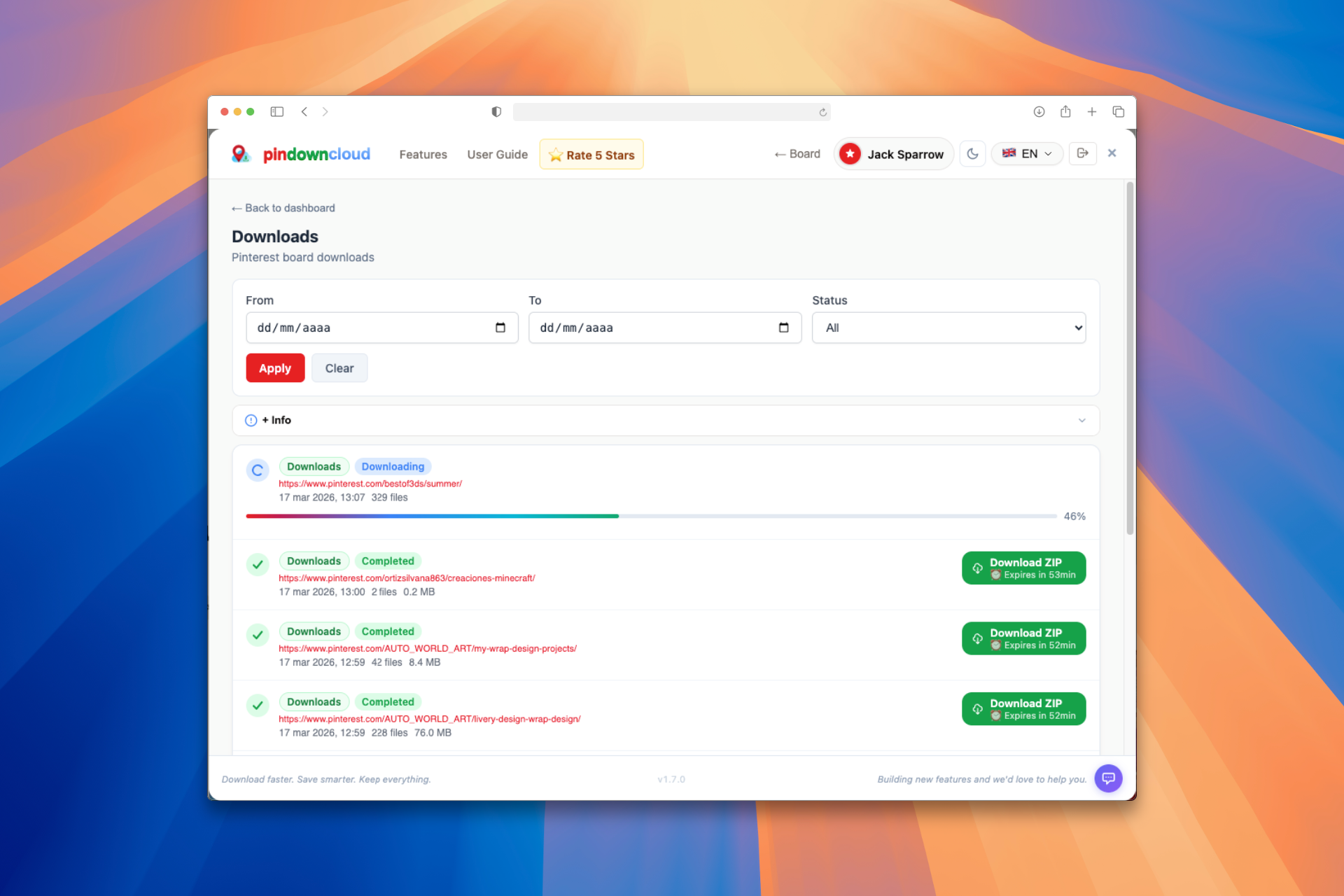
Task: Open the EN language dropdown
Action: click(1027, 153)
